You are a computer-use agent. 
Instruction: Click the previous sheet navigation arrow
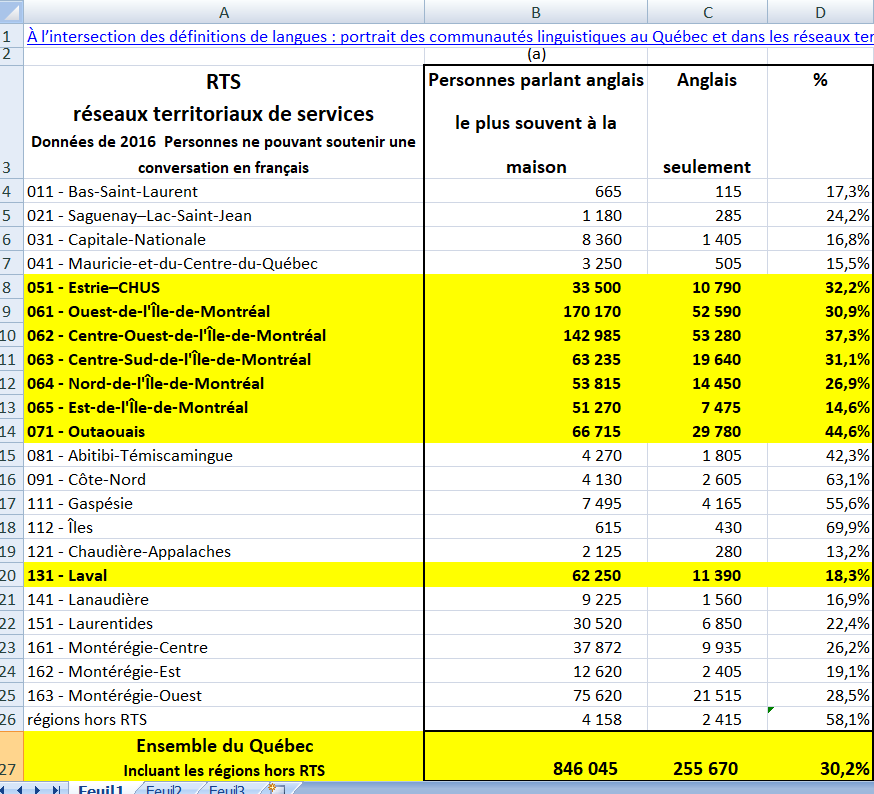pyautogui.click(x=20, y=790)
